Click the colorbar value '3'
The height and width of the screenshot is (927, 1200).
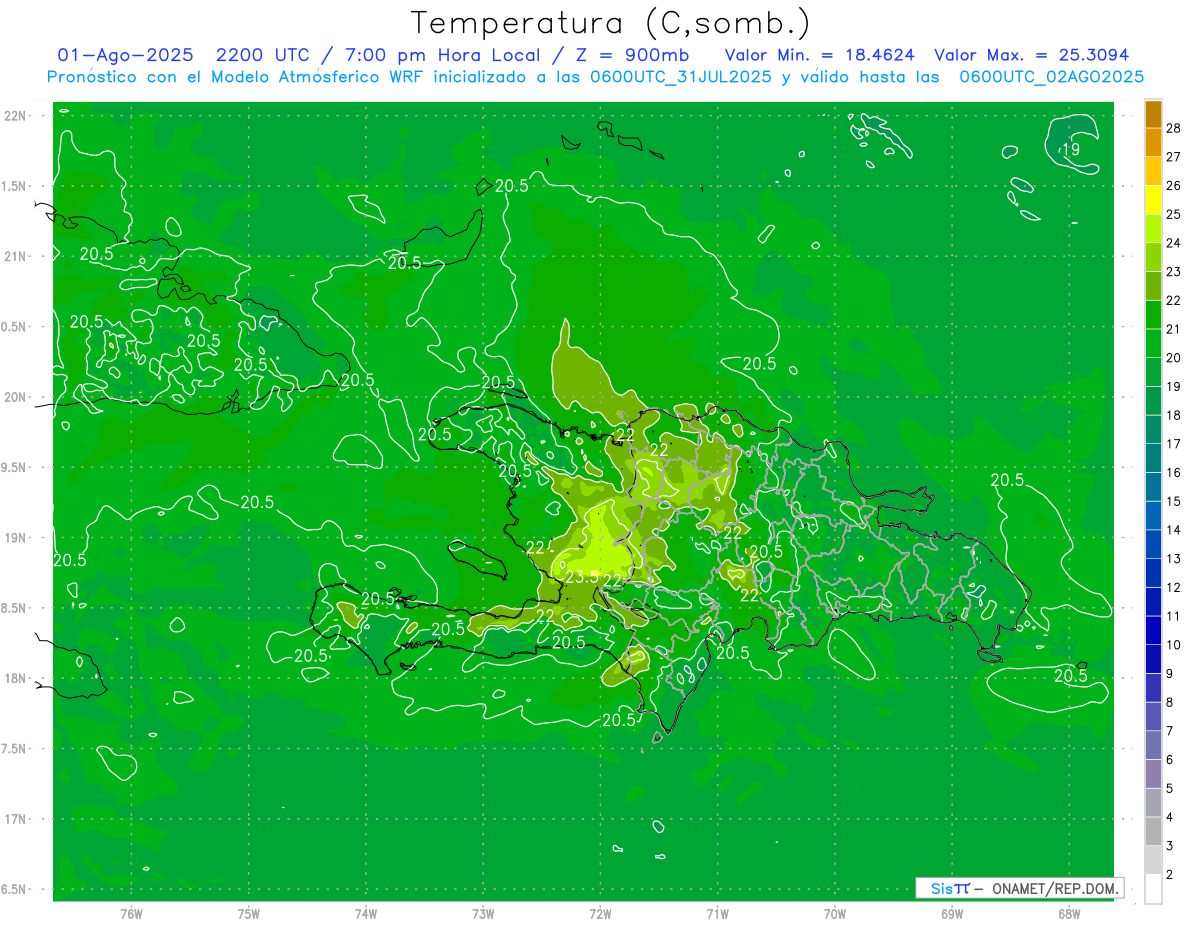[x=1170, y=846]
